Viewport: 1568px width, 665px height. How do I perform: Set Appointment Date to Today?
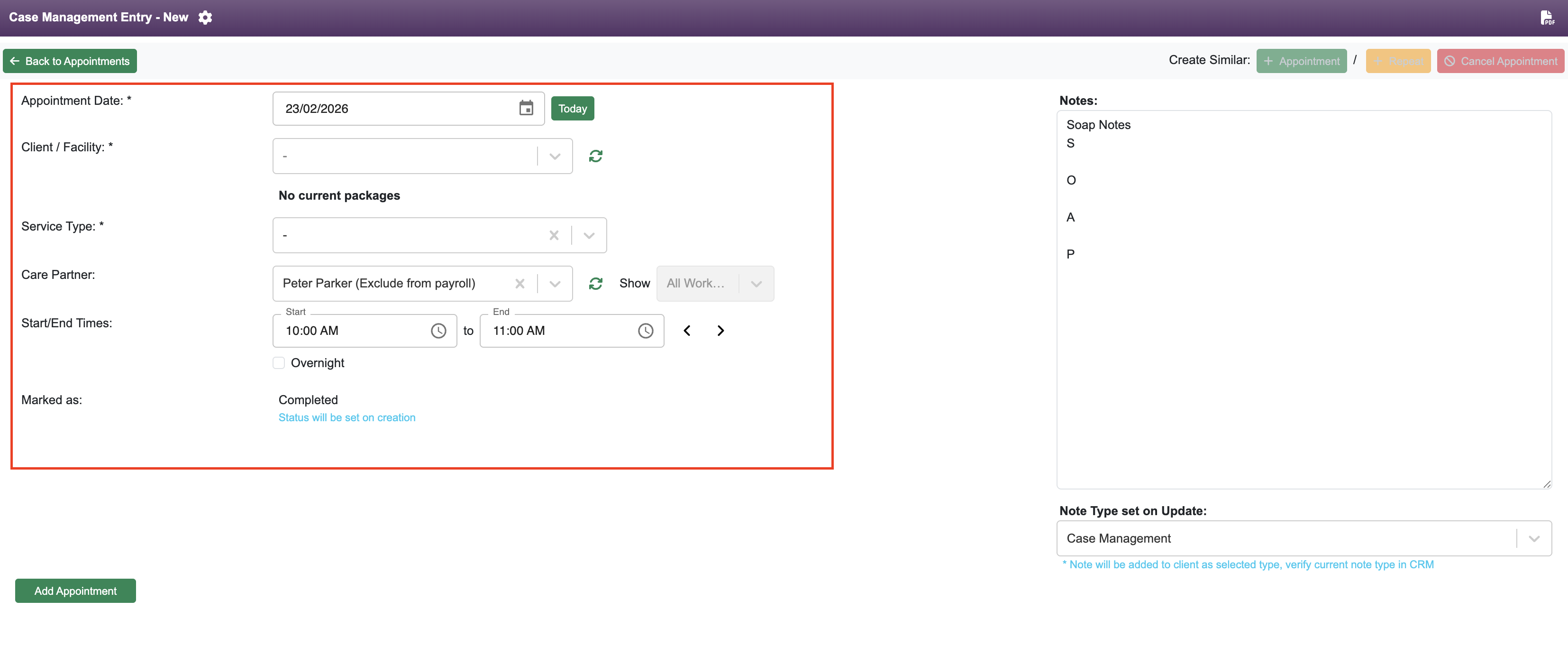572,108
